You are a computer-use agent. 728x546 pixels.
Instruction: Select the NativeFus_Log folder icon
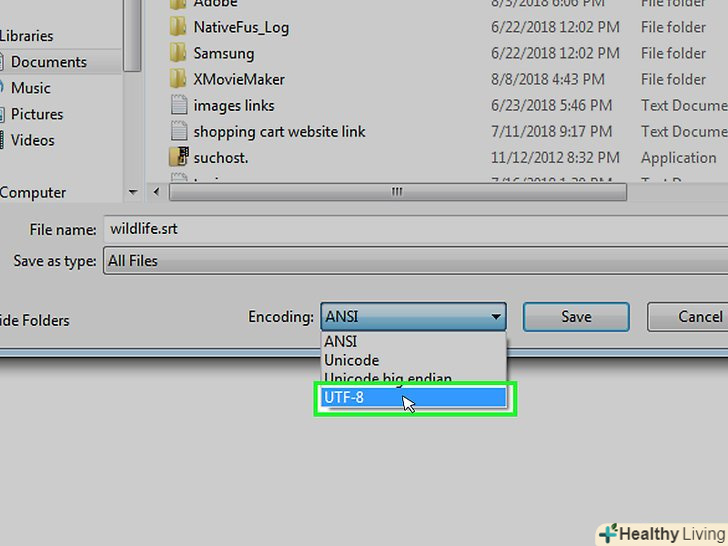178,27
